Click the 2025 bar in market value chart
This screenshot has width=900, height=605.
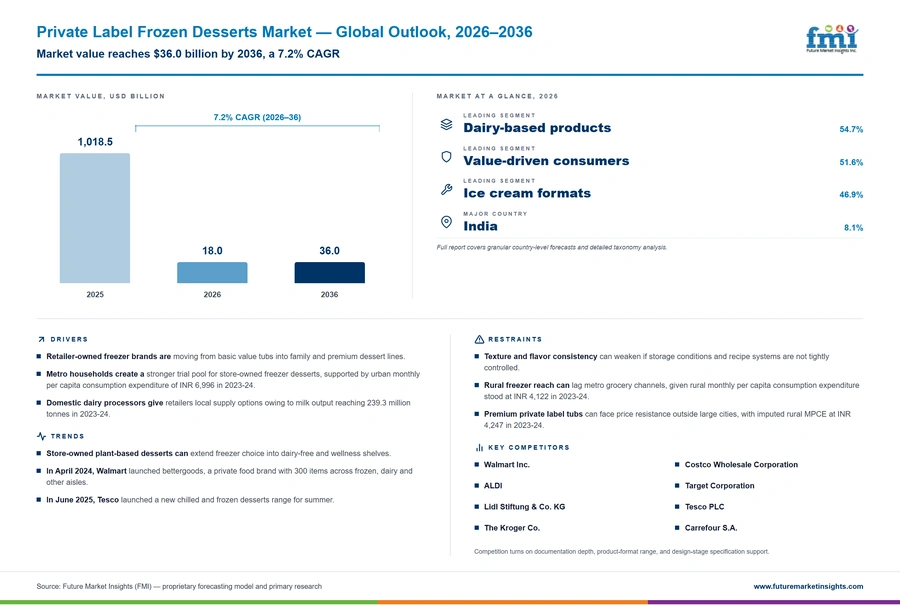coord(95,218)
